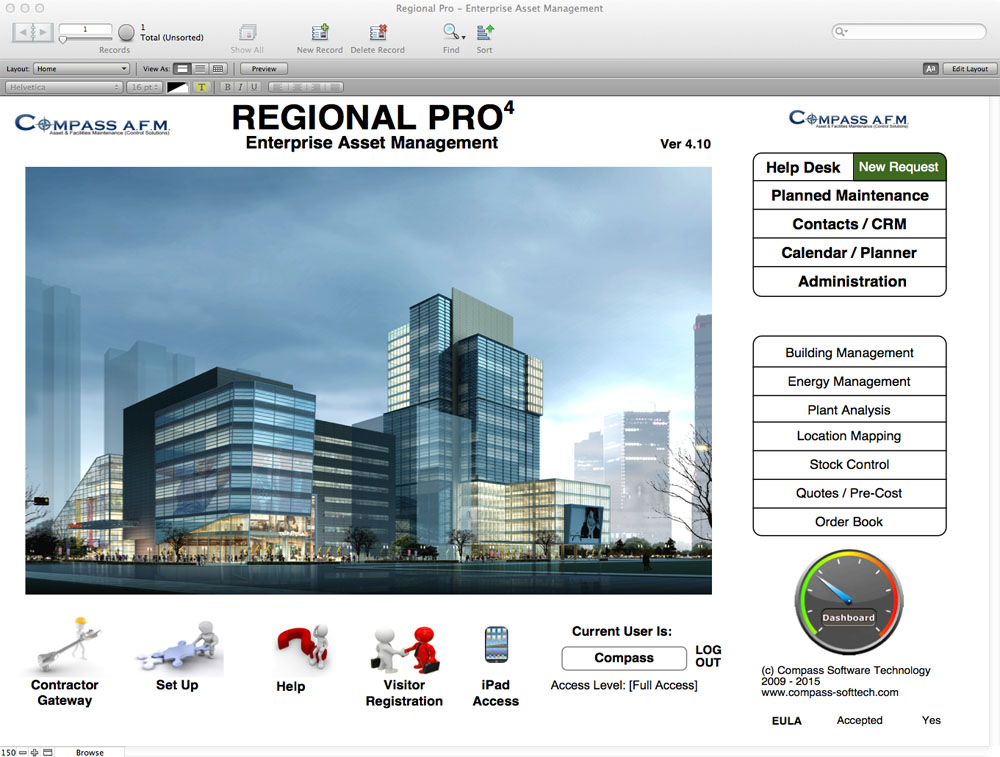Open the Find dropdown arrow
This screenshot has height=757, width=1000.
[464, 37]
